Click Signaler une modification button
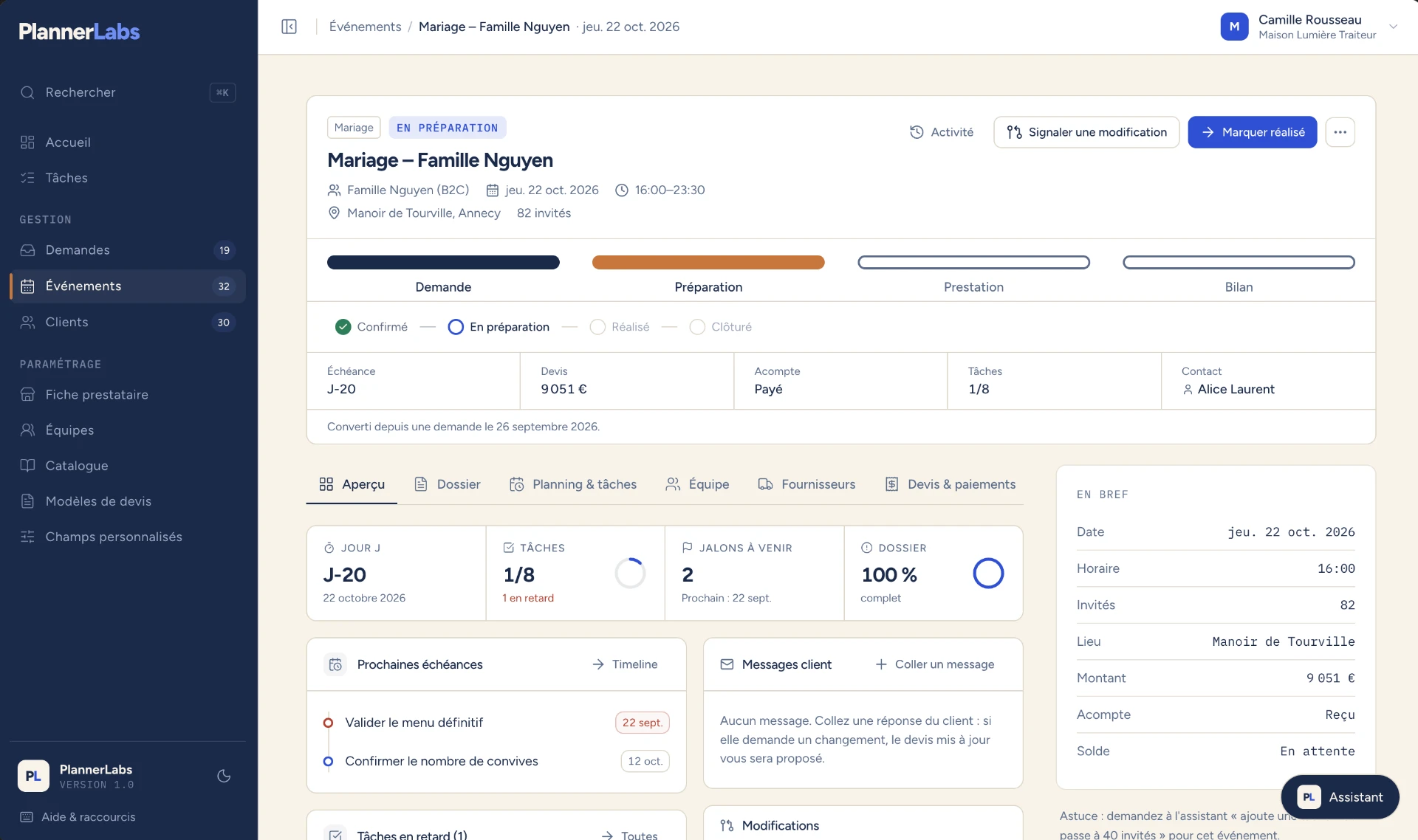This screenshot has width=1418, height=840. 1086,132
